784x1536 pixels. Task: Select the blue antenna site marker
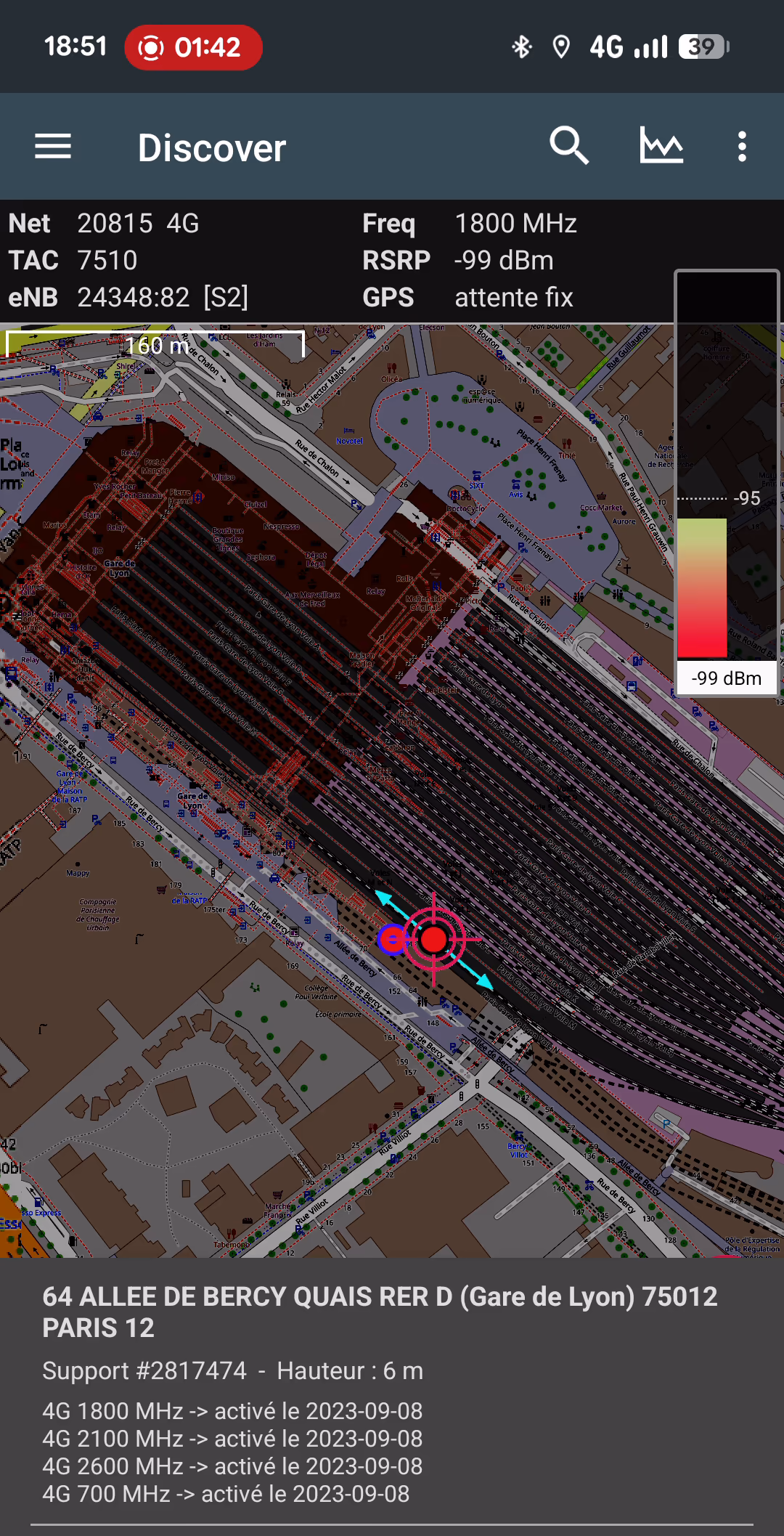392,939
